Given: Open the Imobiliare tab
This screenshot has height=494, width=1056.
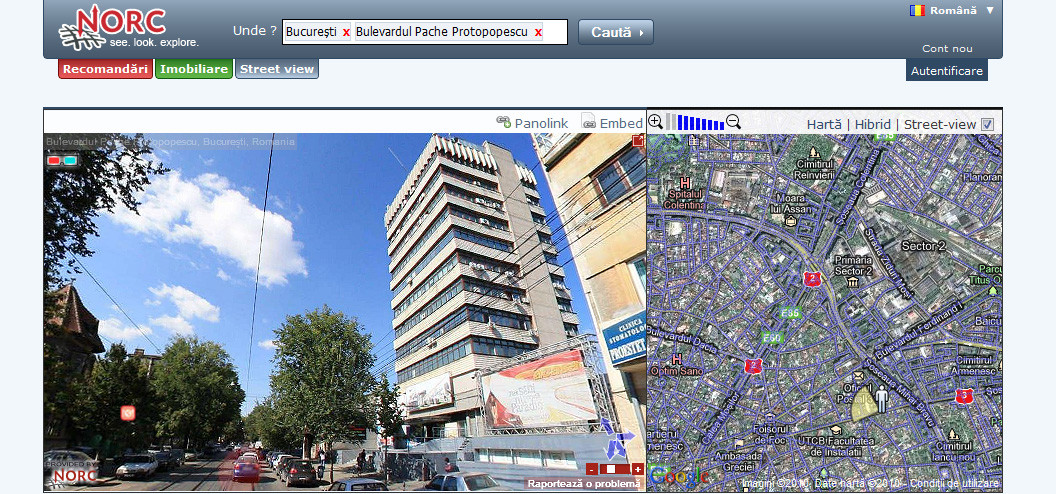Looking at the screenshot, I should tap(194, 69).
